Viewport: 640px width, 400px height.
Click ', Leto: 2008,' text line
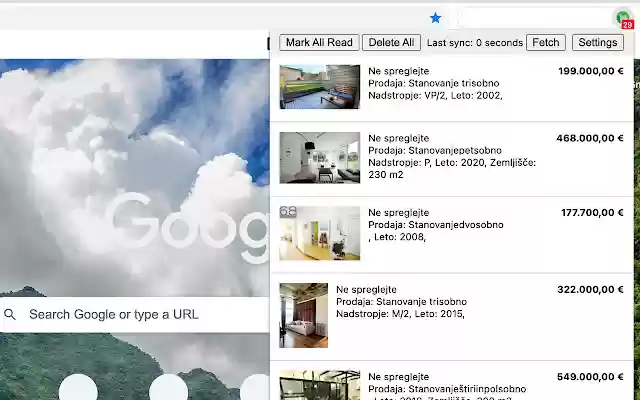coord(397,237)
